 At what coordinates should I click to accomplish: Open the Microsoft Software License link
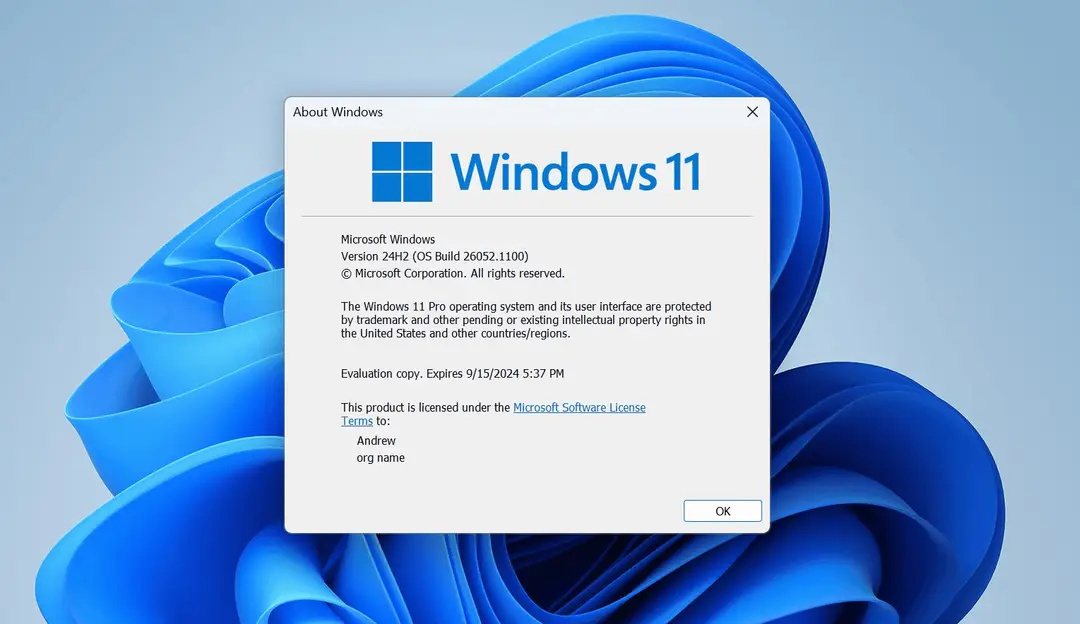coord(579,407)
